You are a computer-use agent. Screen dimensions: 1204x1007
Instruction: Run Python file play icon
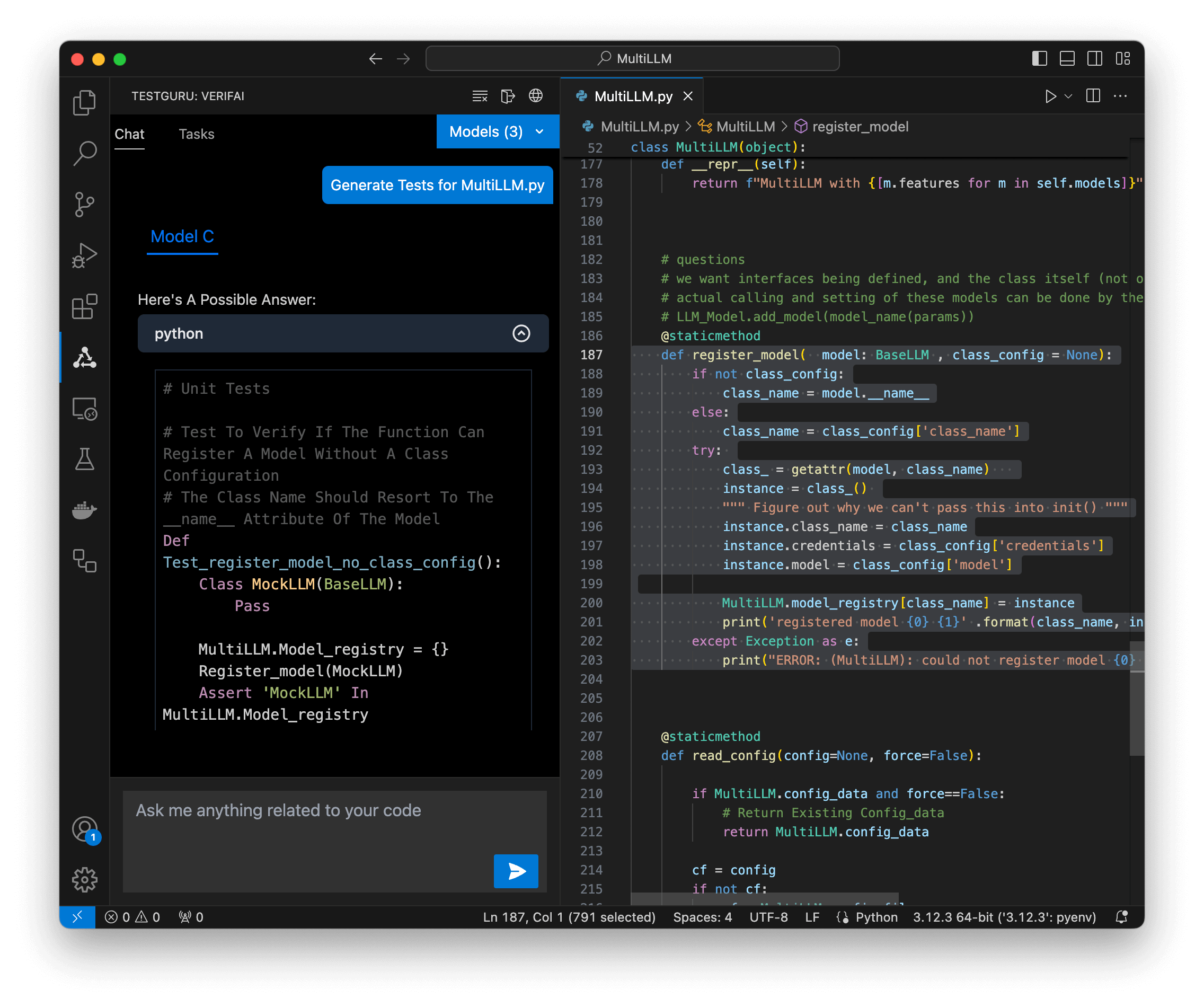tap(1050, 96)
